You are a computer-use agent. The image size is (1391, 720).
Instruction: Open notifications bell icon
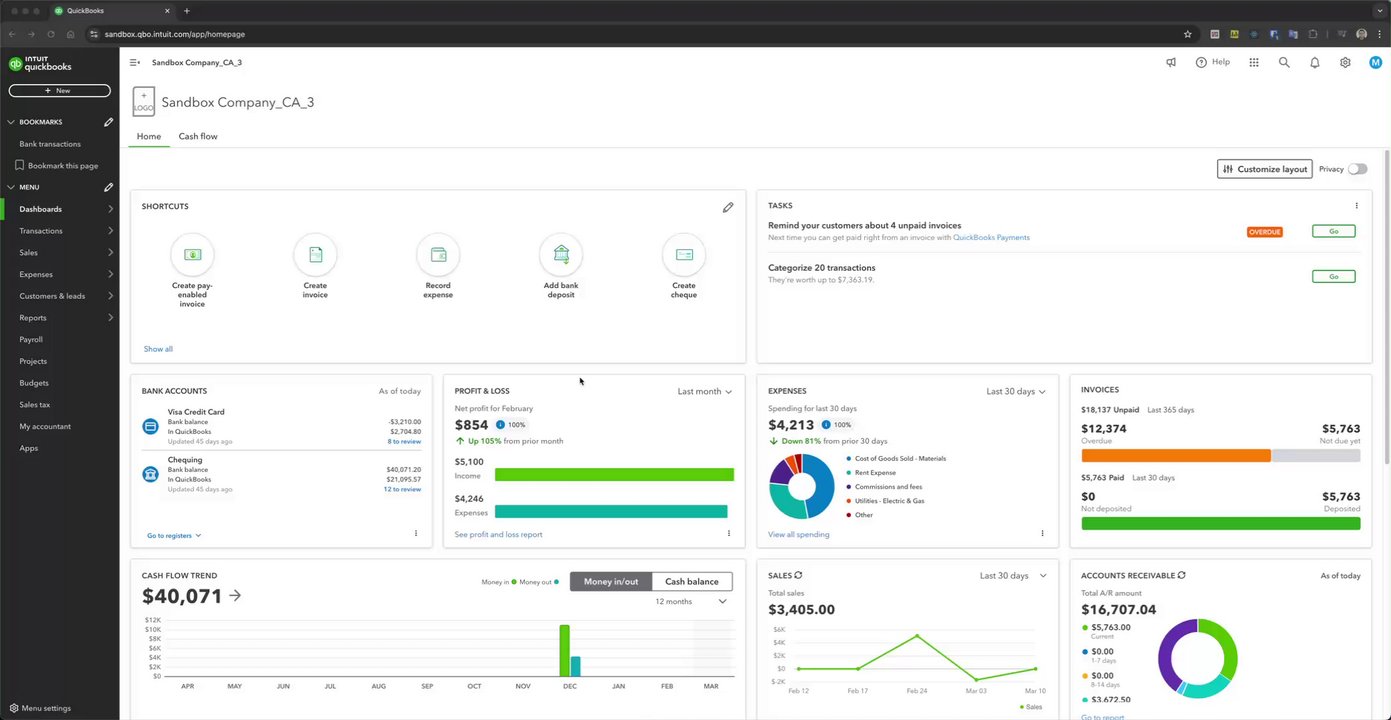[1315, 62]
